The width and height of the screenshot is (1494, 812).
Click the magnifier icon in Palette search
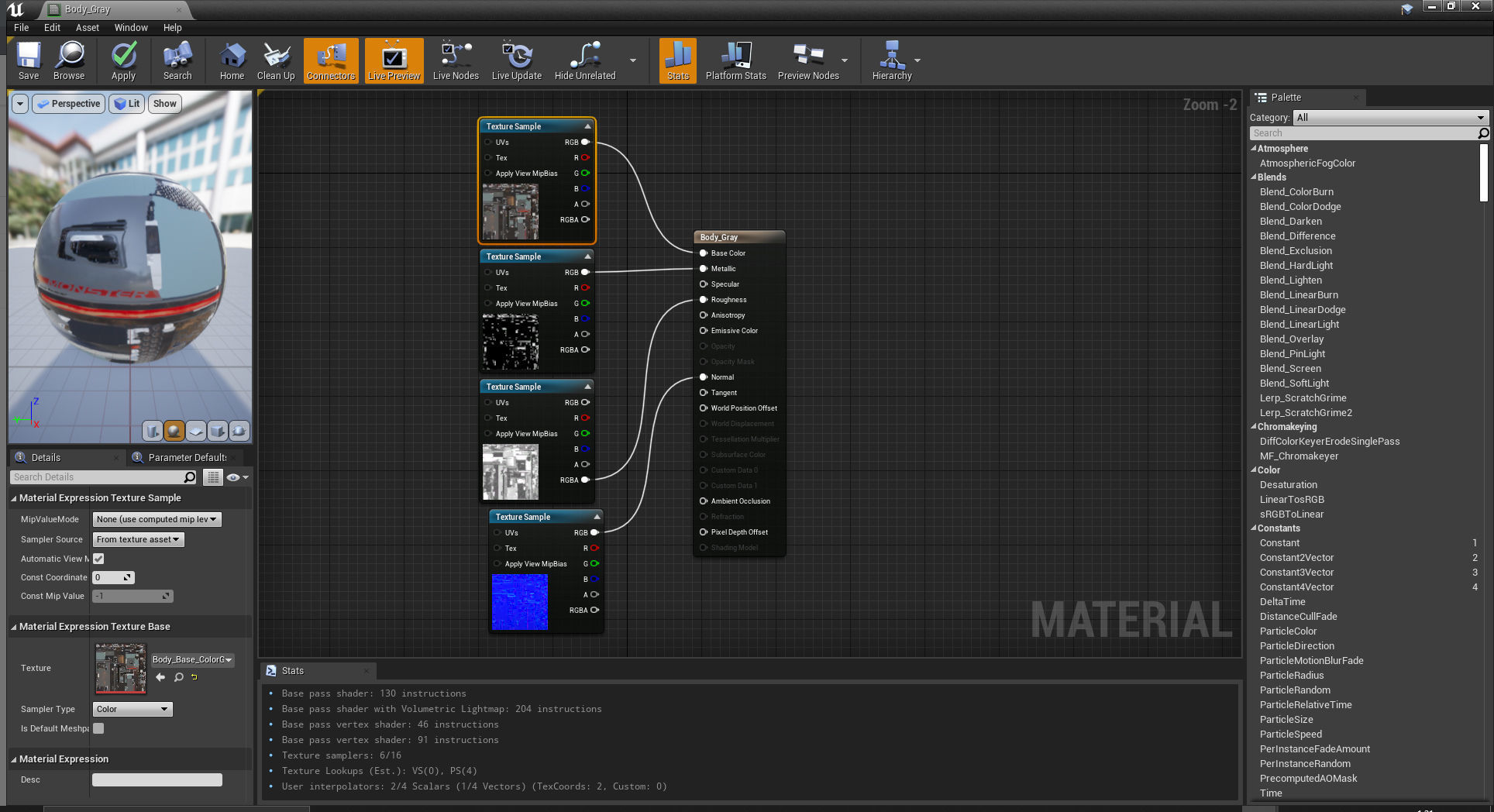click(x=1483, y=133)
